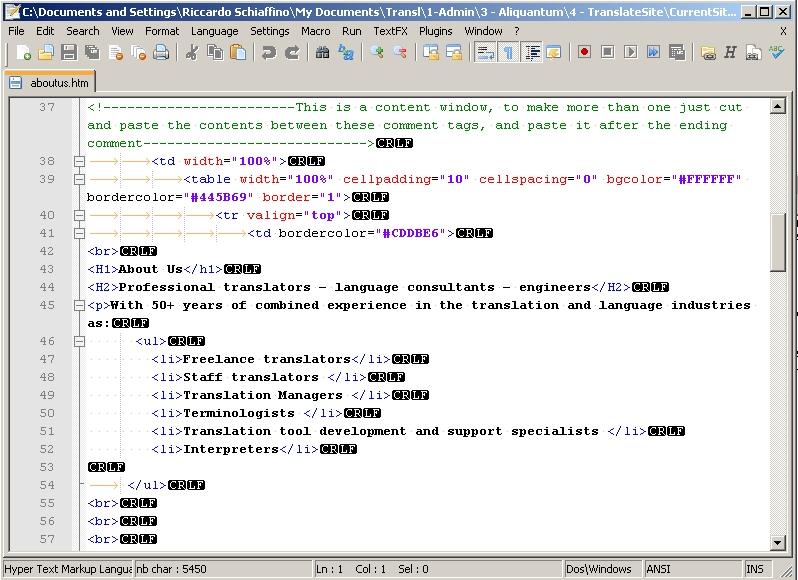Click the Save All toolbar icon
The width and height of the screenshot is (798, 580).
[x=92, y=52]
